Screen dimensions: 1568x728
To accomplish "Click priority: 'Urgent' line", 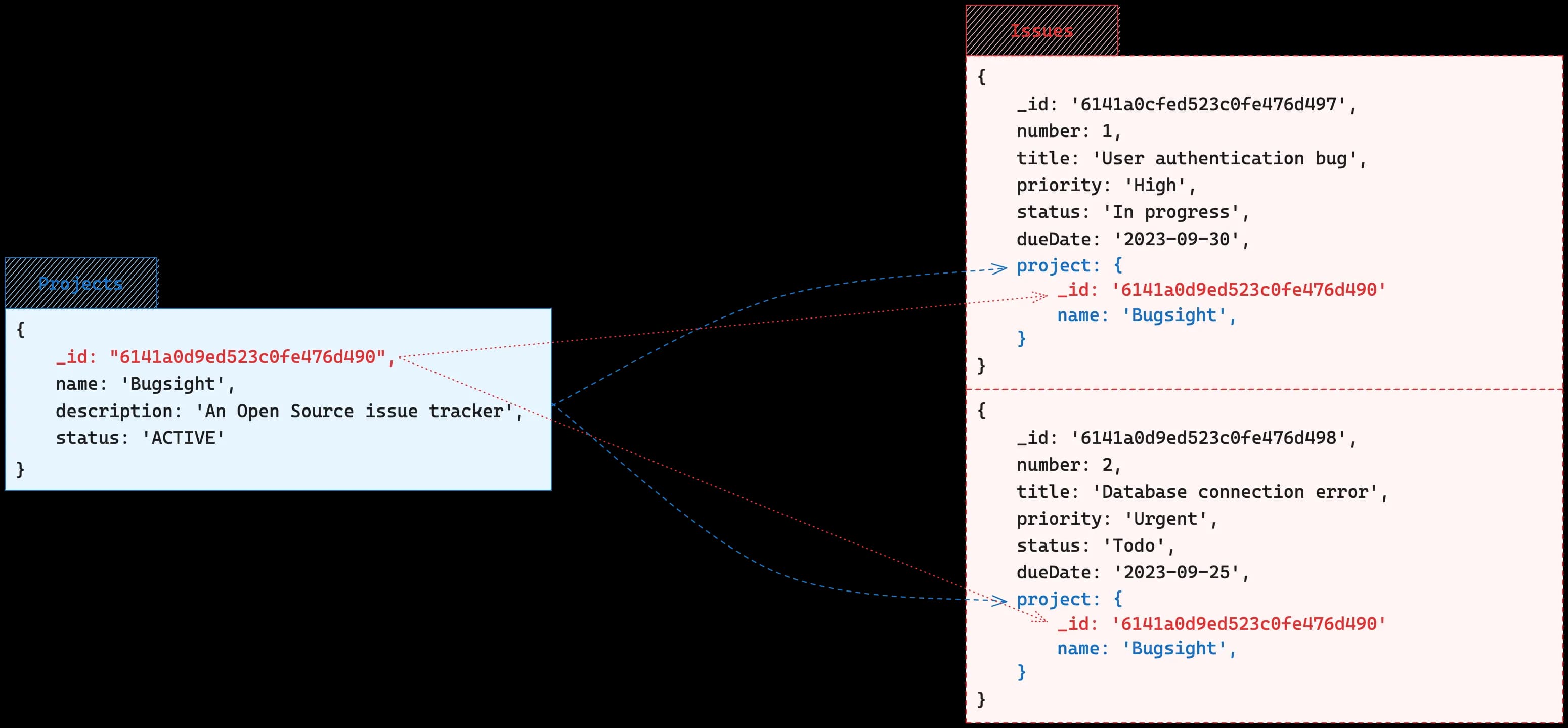I will pyautogui.click(x=1117, y=519).
